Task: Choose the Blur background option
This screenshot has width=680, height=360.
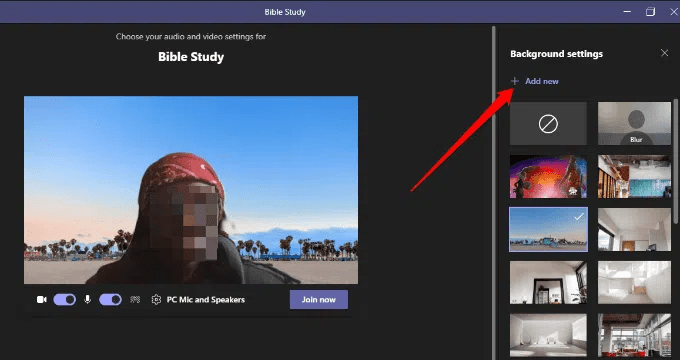Action: pos(634,124)
